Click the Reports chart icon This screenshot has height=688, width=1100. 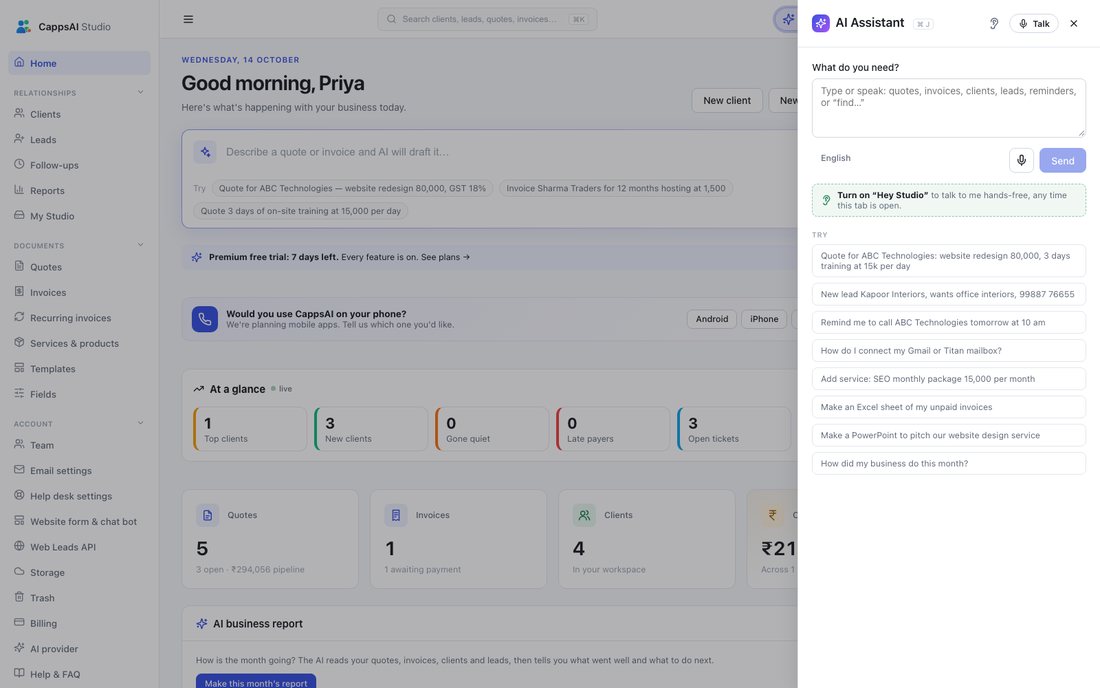(19, 190)
